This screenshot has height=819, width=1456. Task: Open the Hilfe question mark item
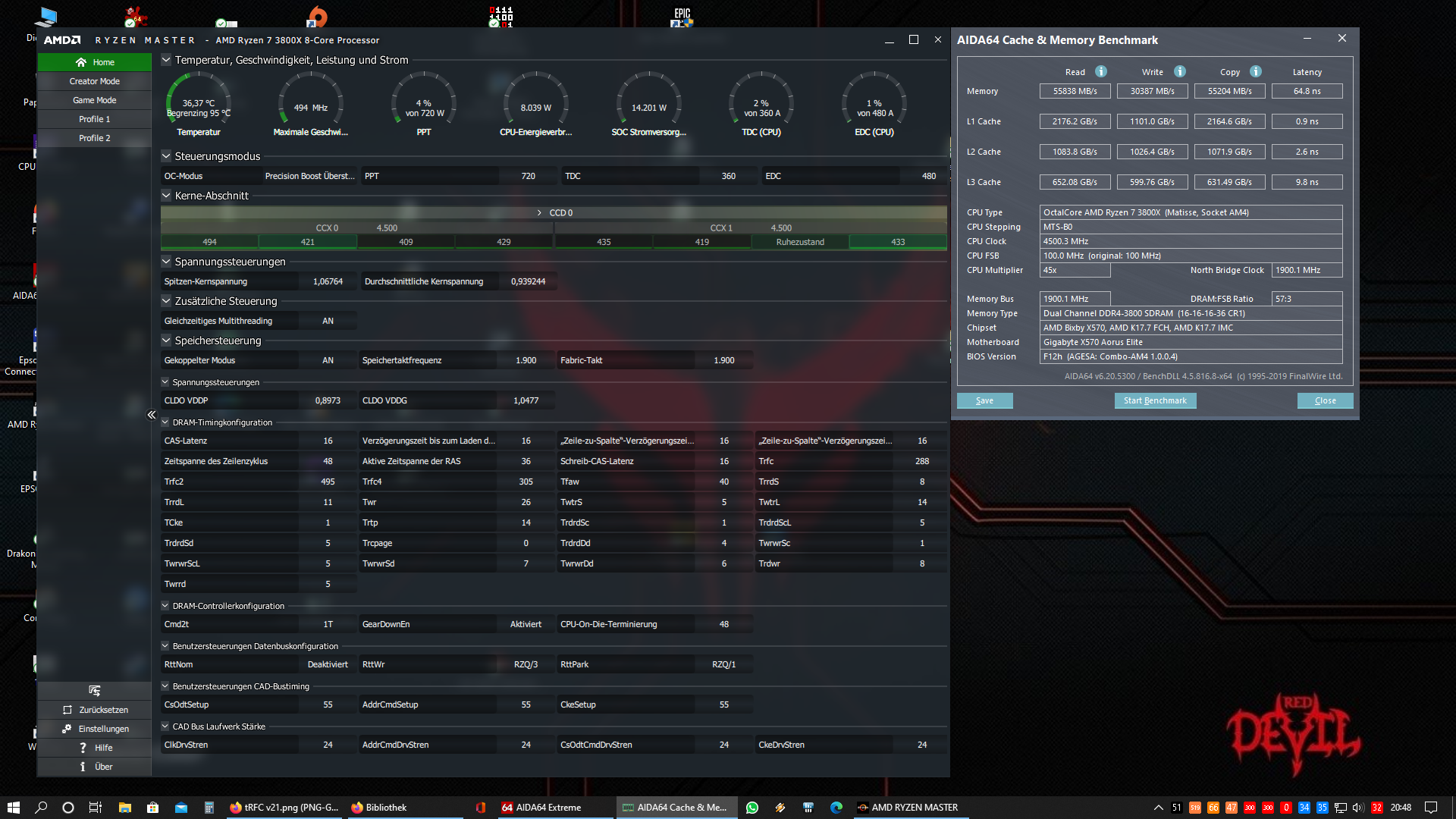(83, 748)
